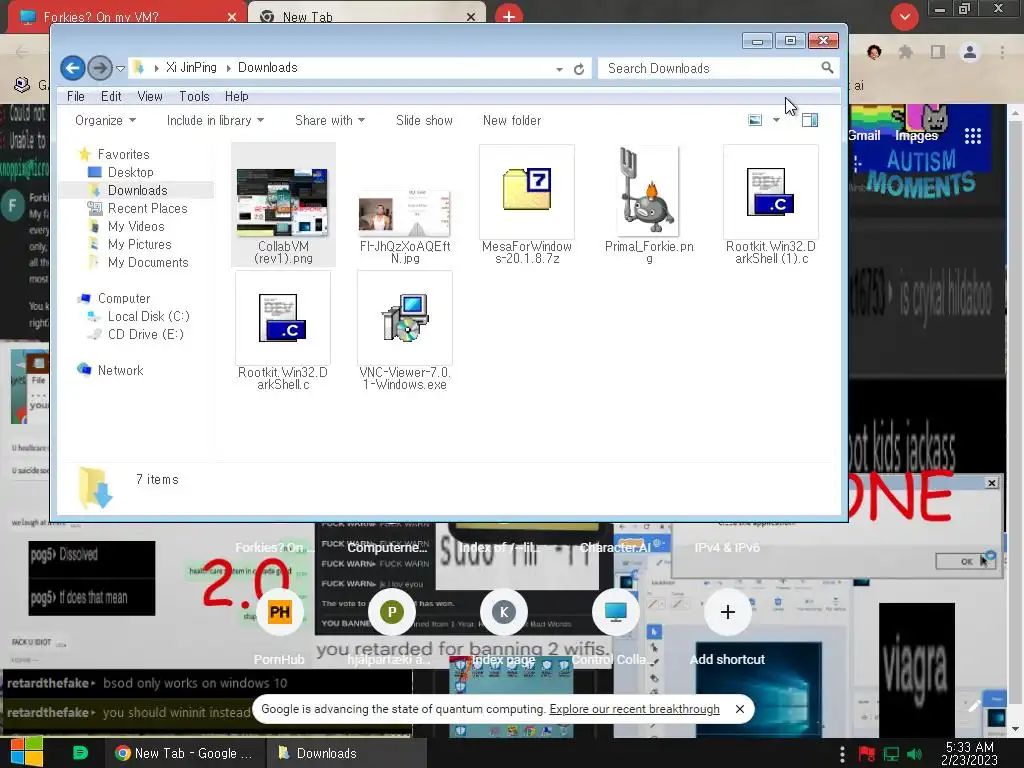This screenshot has height=768, width=1024.
Task: Click the Change your view icon
Action: click(755, 120)
